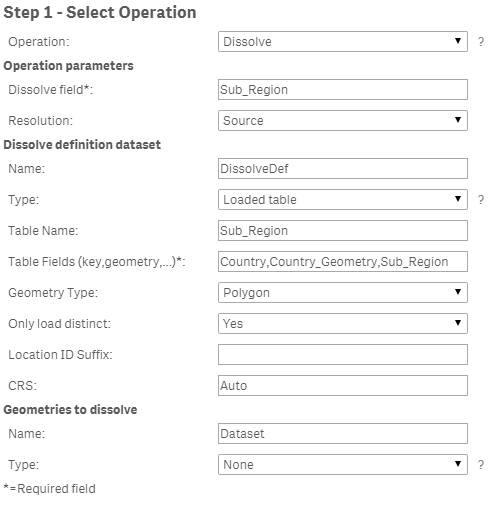Expand the Geometries to dissolve Type dropdown
The image size is (499, 512).
[343, 465]
